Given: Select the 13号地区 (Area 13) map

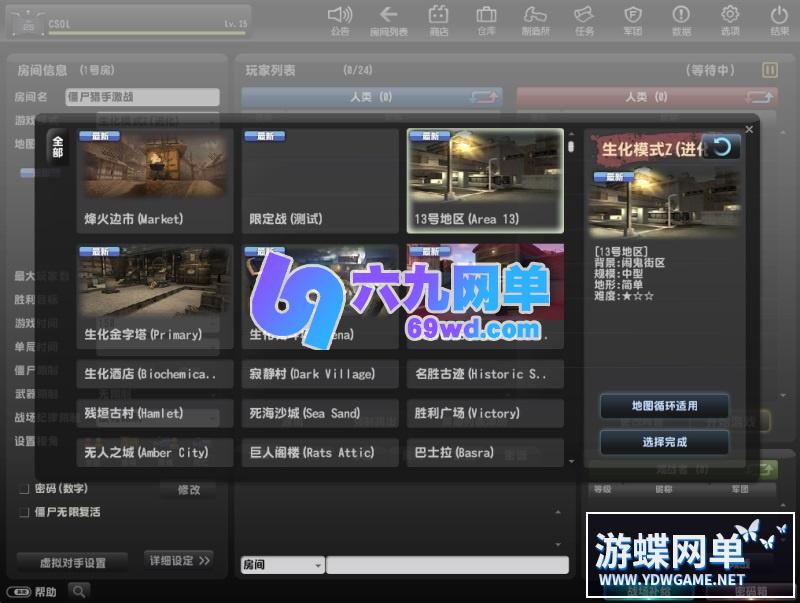Looking at the screenshot, I should click(485, 181).
